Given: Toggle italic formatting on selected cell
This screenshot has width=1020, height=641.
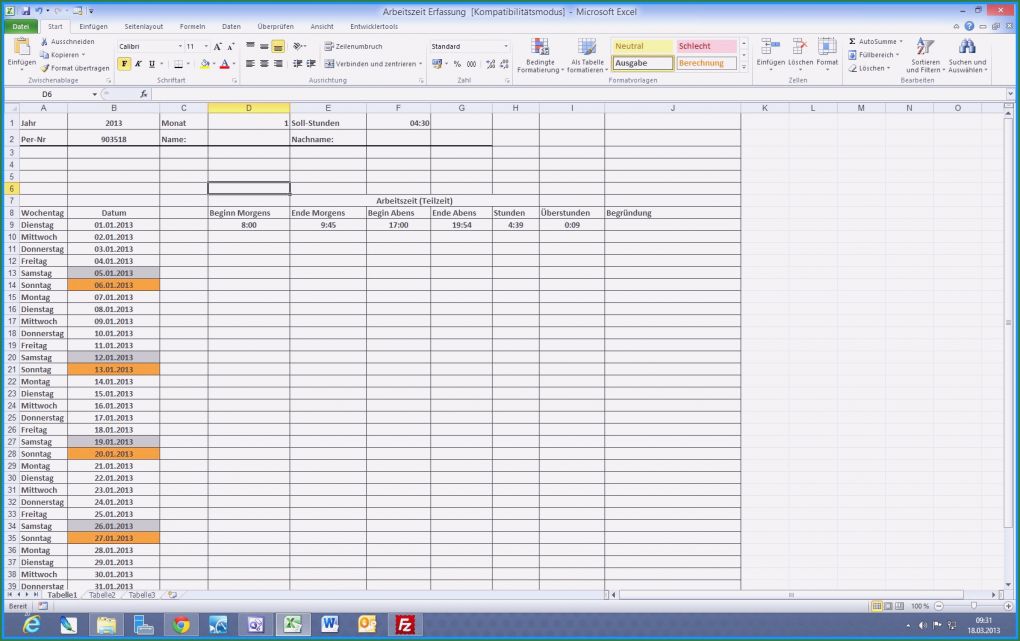Looking at the screenshot, I should coord(137,63).
